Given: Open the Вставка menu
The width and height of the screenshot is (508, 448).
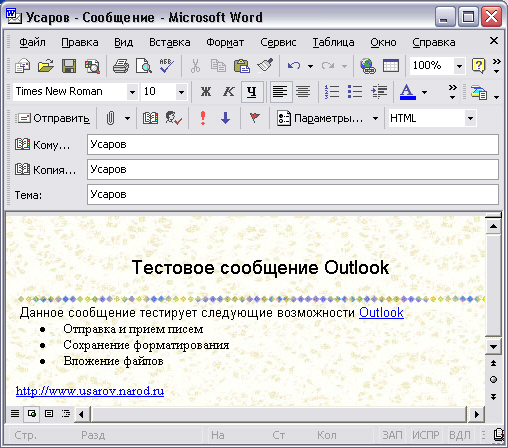Looking at the screenshot, I should 170,42.
